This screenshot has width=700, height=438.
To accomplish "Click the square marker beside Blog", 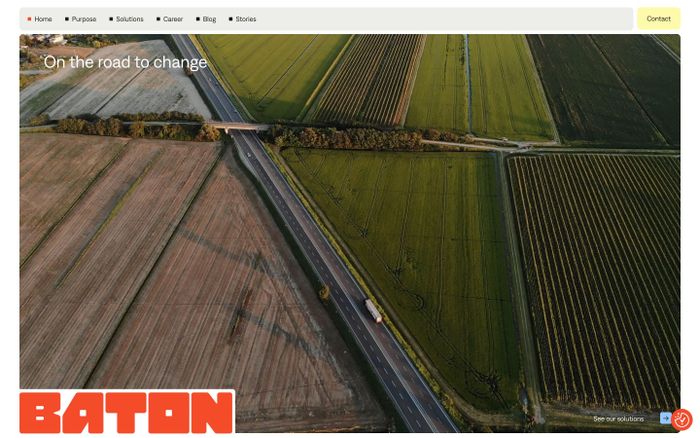I will [198, 19].
